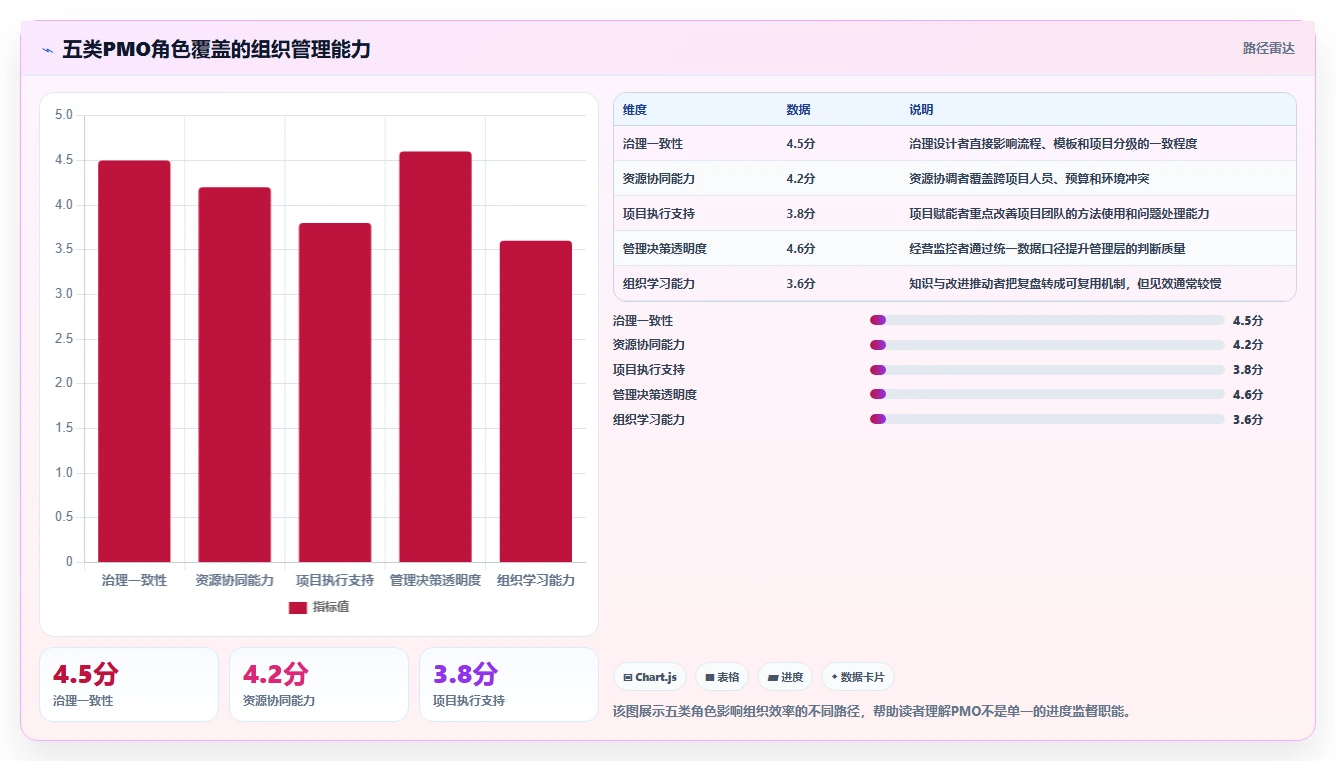Click the 组织学习能力 bar in the chart

(536, 401)
